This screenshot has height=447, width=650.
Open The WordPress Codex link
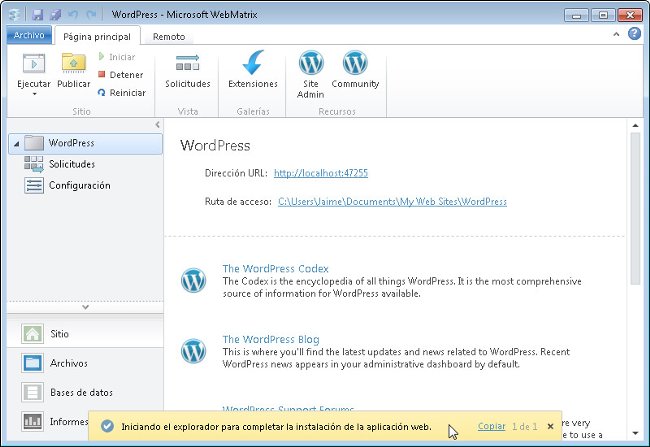[x=275, y=268]
